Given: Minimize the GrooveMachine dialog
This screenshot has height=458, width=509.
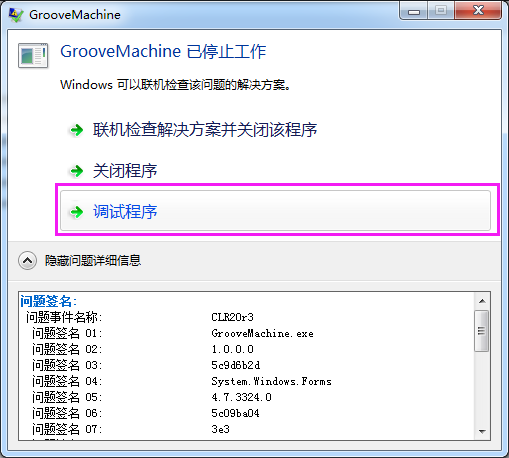Looking at the screenshot, I should point(414,12).
